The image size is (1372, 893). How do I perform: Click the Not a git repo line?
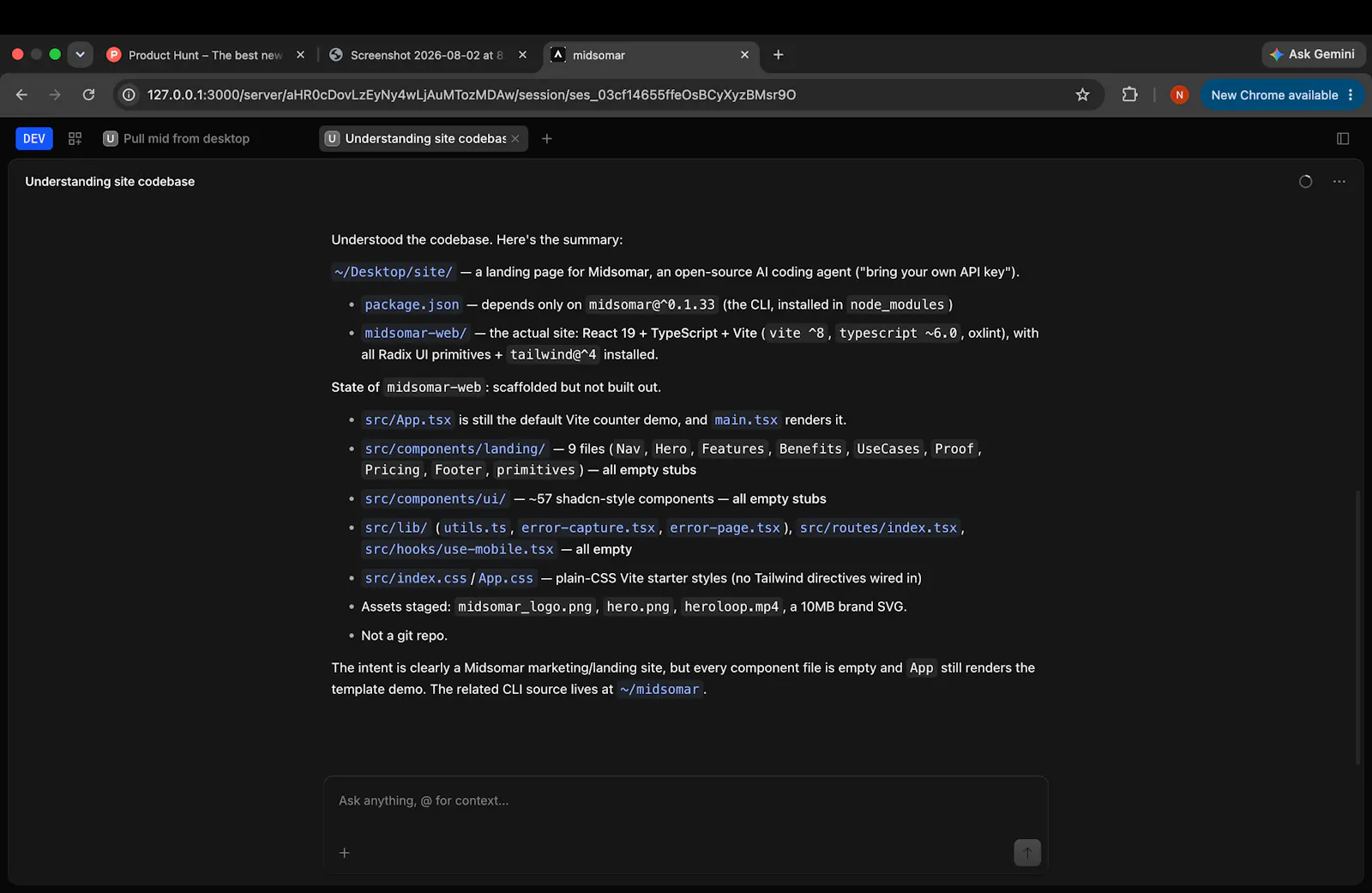pyautogui.click(x=404, y=636)
